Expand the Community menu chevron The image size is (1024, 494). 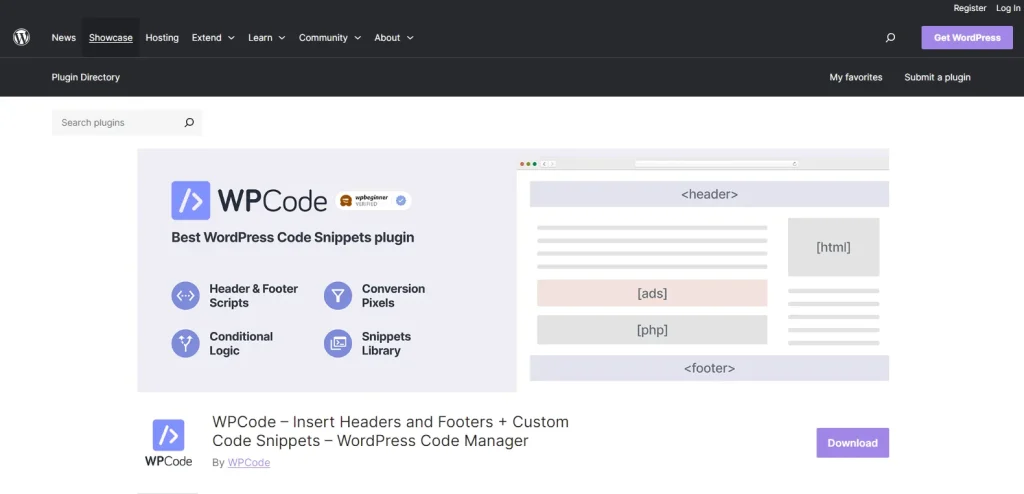[357, 38]
